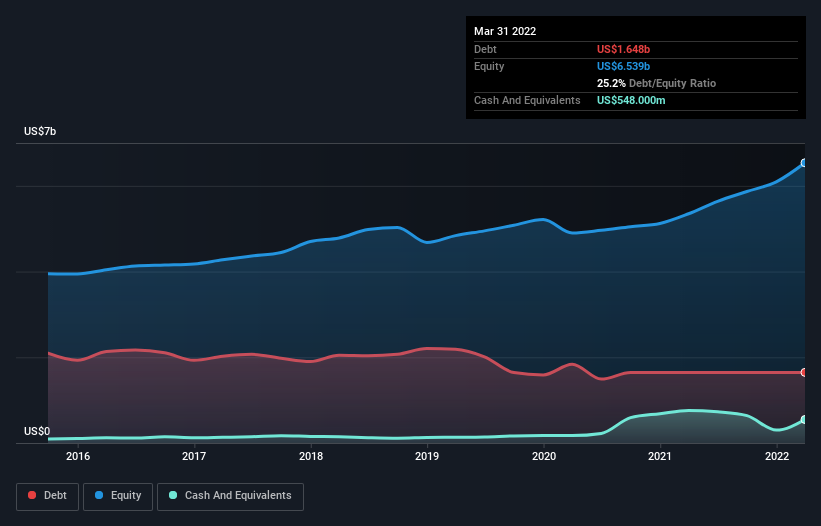This screenshot has width=821, height=526.
Task: Click the US$7b y-axis label
Action: tap(40, 131)
